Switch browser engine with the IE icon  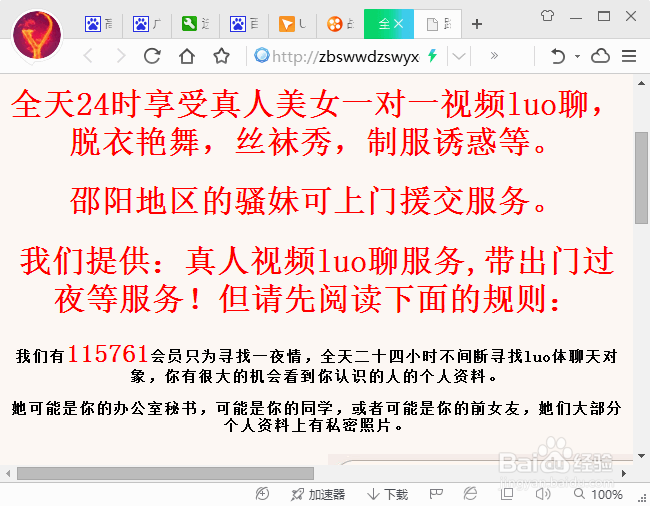pos(471,494)
